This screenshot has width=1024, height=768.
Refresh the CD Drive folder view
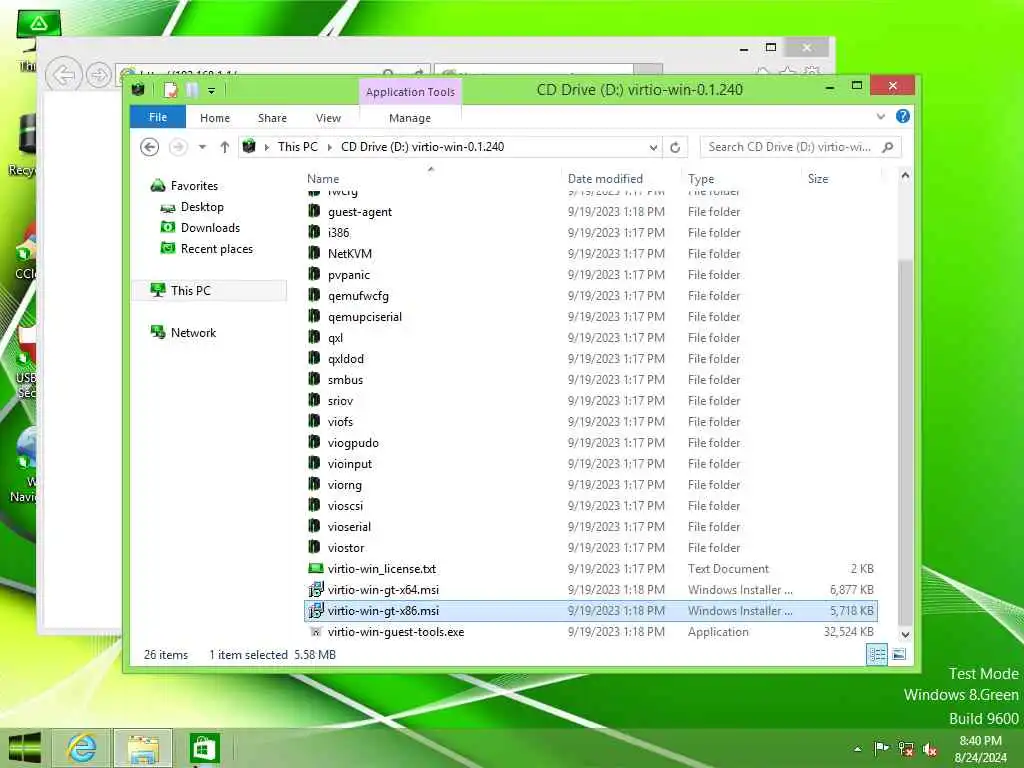pos(675,147)
